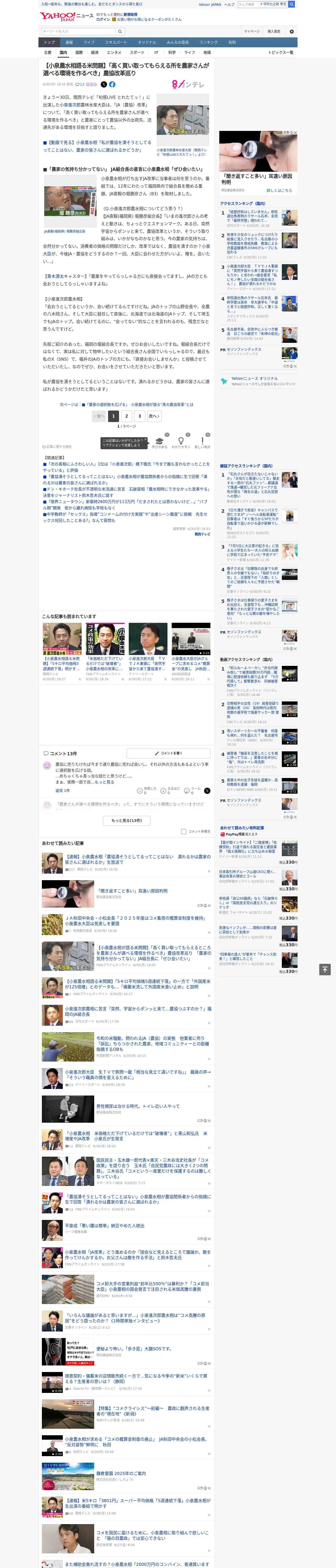Screen dimensions: 336x1568
Task: Click the scroll-to-top arrow button
Action: coord(325,970)
